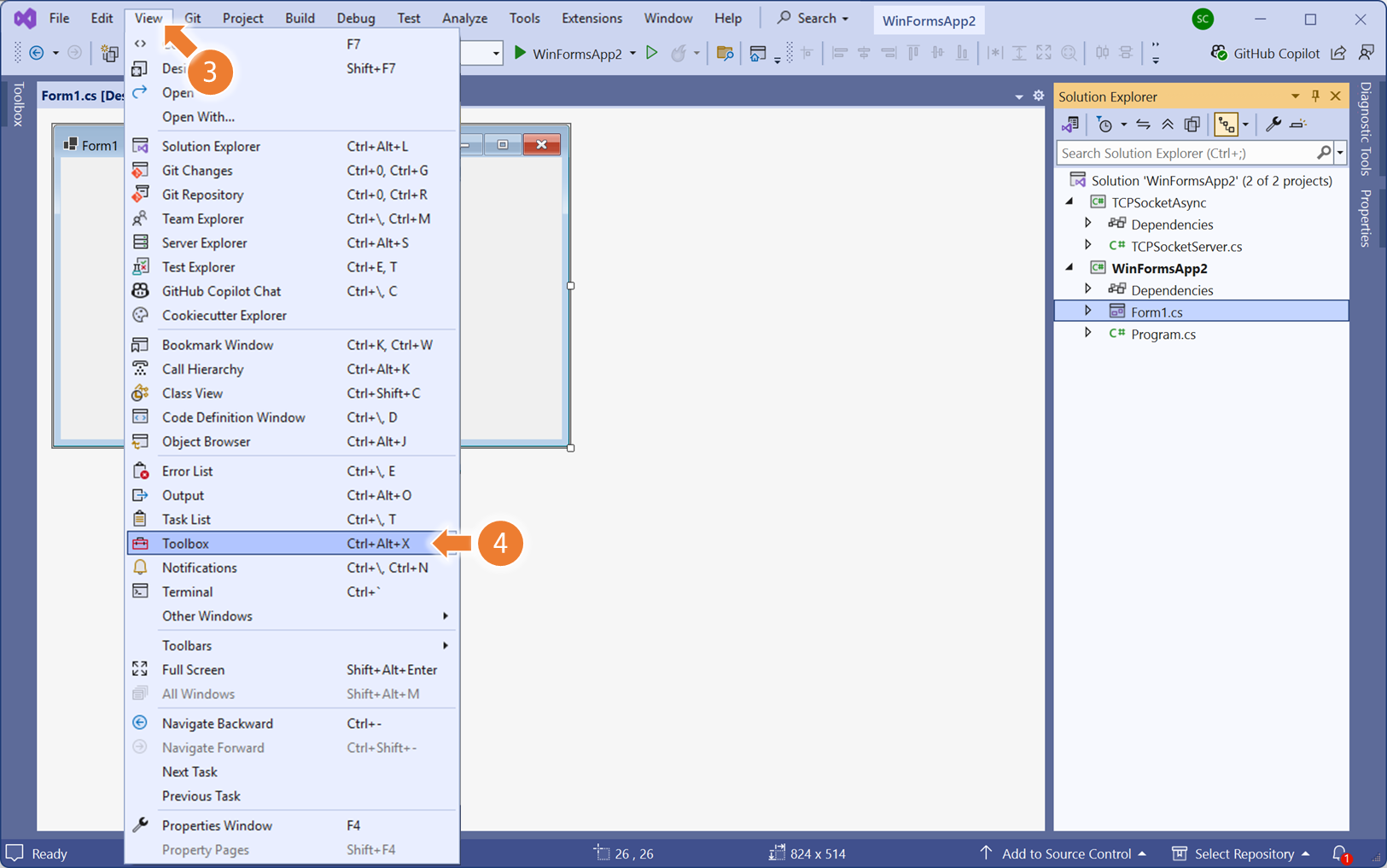Click the Class View menu icon

pos(141,393)
